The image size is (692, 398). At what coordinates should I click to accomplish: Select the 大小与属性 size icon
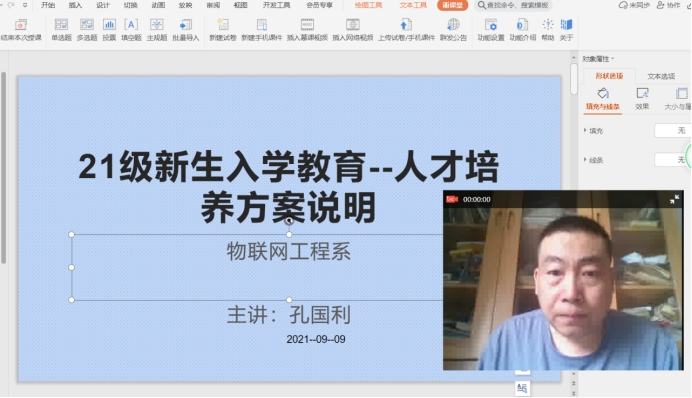[678, 99]
